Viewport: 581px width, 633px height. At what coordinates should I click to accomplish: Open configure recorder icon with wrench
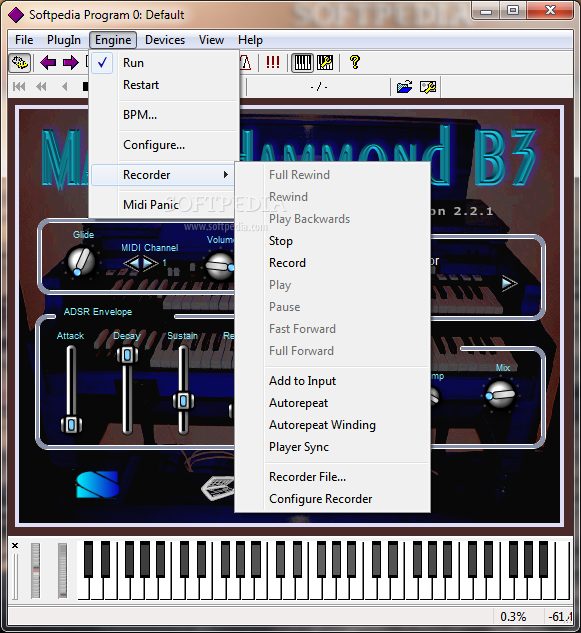[x=428, y=86]
